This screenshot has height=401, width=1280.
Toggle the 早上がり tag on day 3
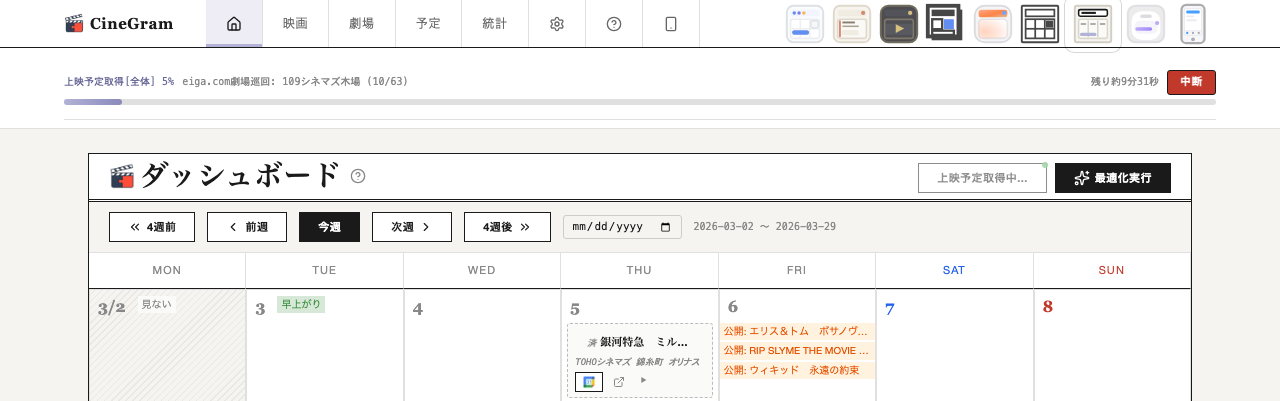301,304
